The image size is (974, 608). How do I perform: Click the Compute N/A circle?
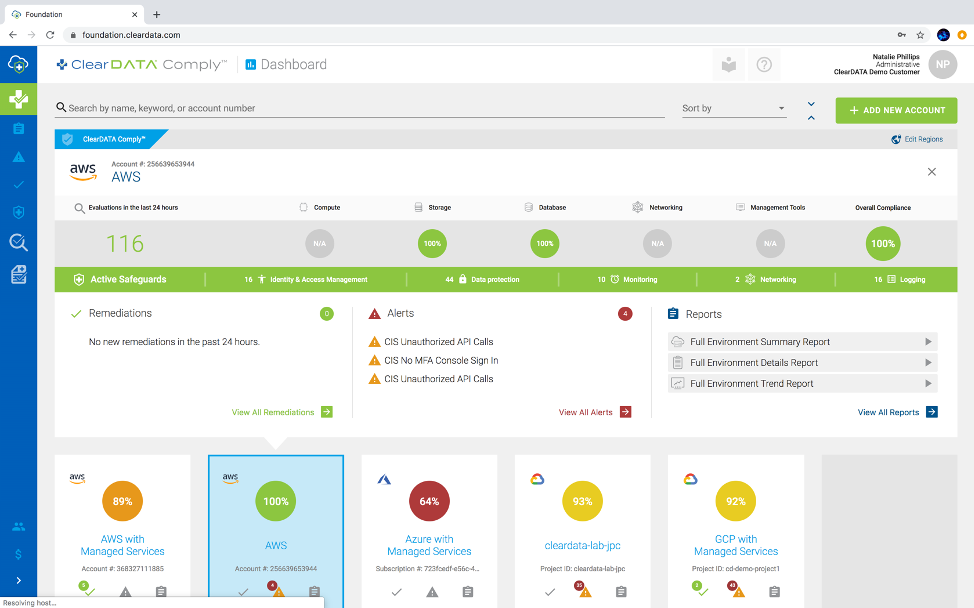click(320, 243)
